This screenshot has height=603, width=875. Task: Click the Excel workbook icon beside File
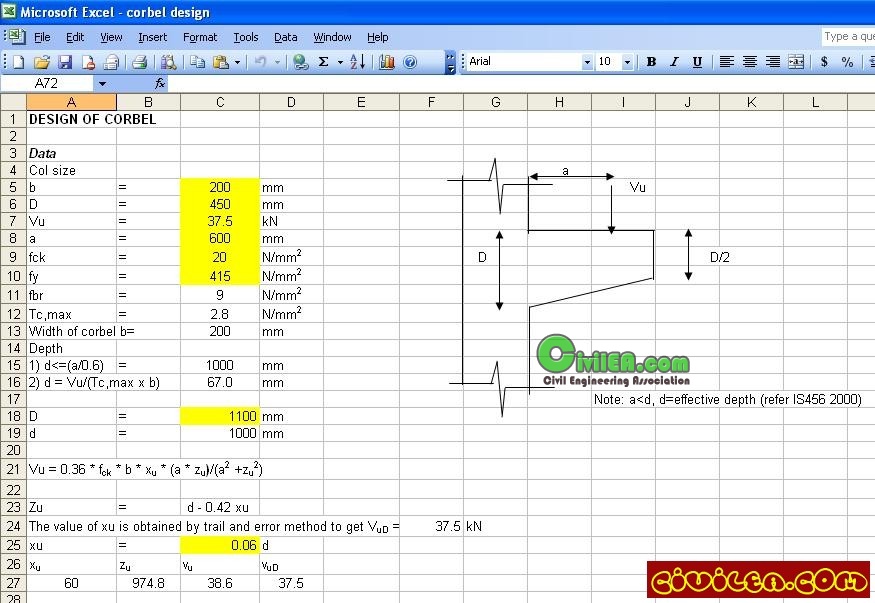(x=17, y=37)
